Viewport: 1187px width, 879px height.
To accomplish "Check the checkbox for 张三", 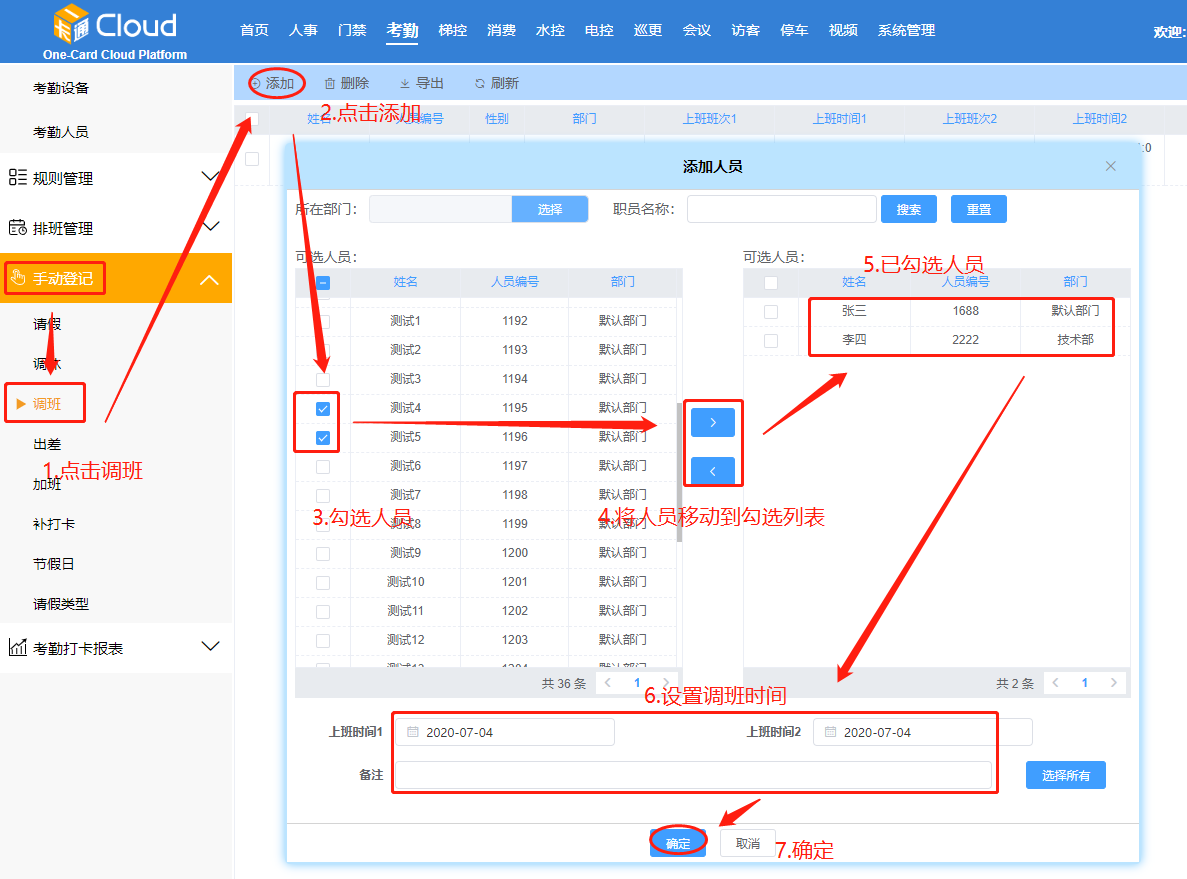I will 770,311.
